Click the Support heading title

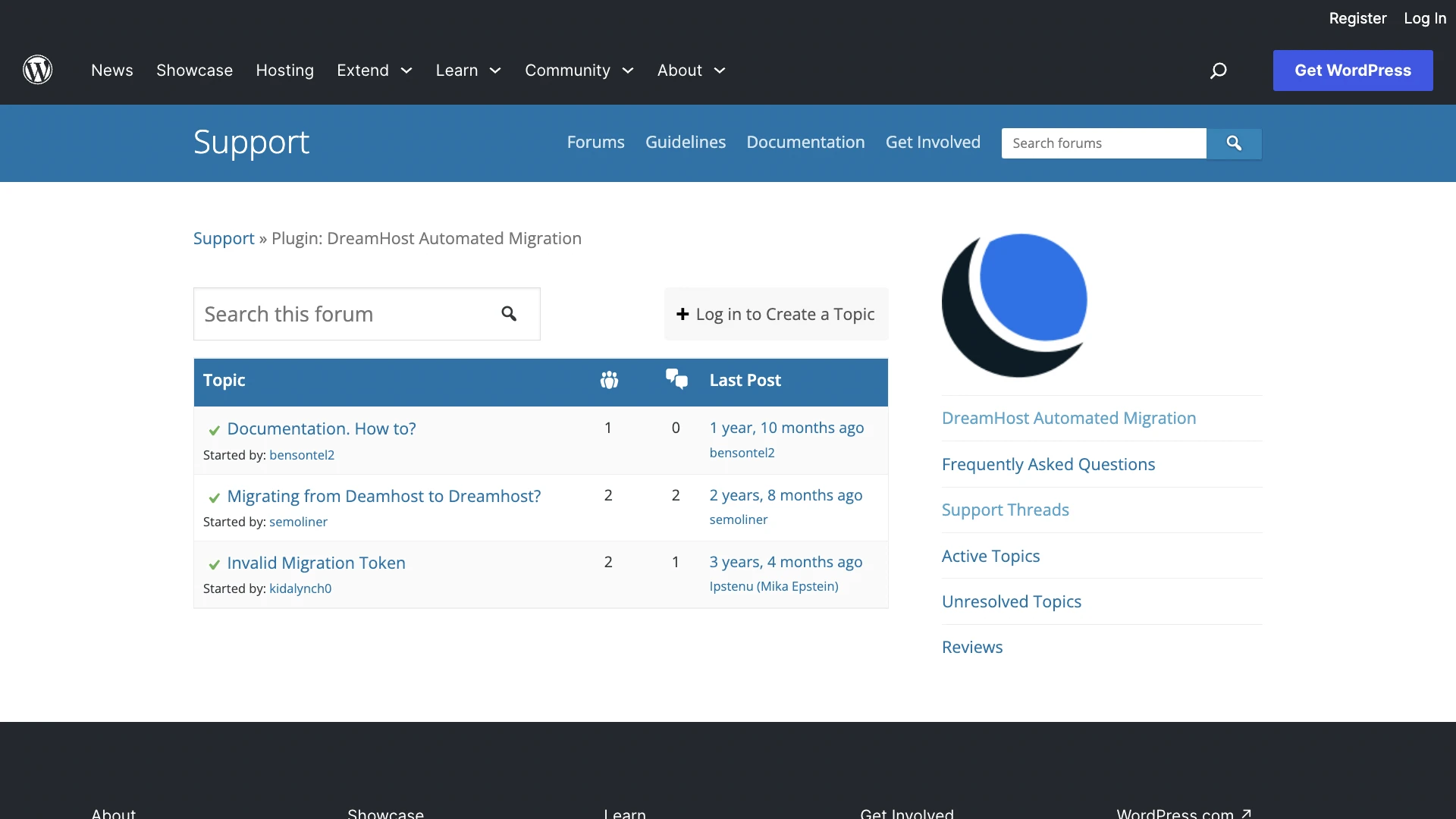[251, 143]
